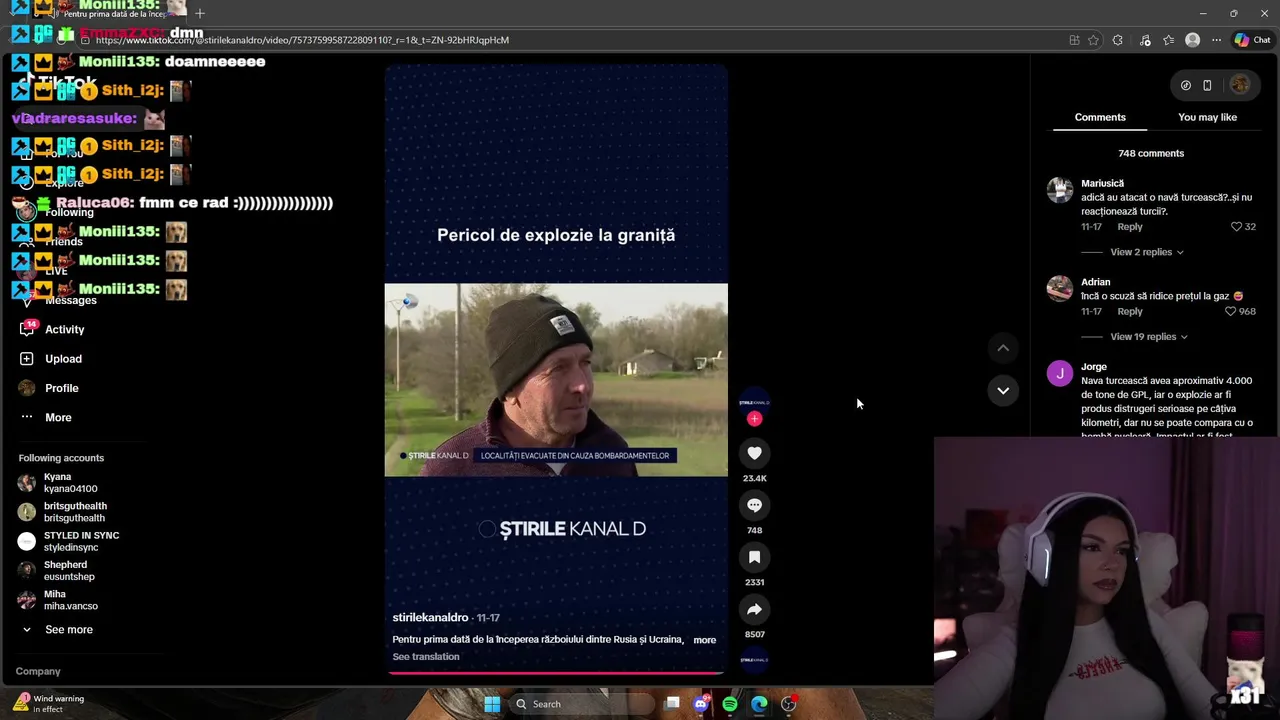Viewport: 1280px width, 720px height.
Task: Expand See more following accounts
Action: (68, 629)
